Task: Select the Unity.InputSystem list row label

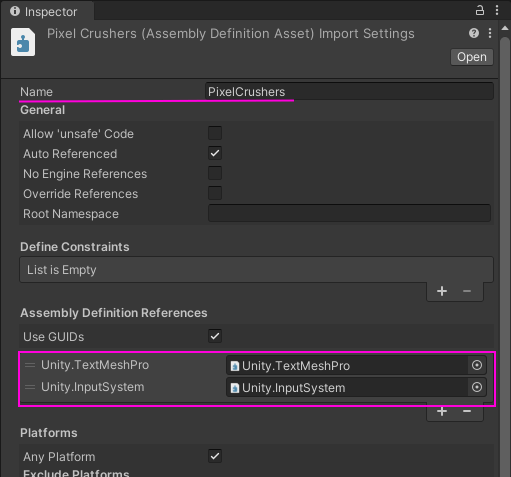Action: (x=93, y=387)
